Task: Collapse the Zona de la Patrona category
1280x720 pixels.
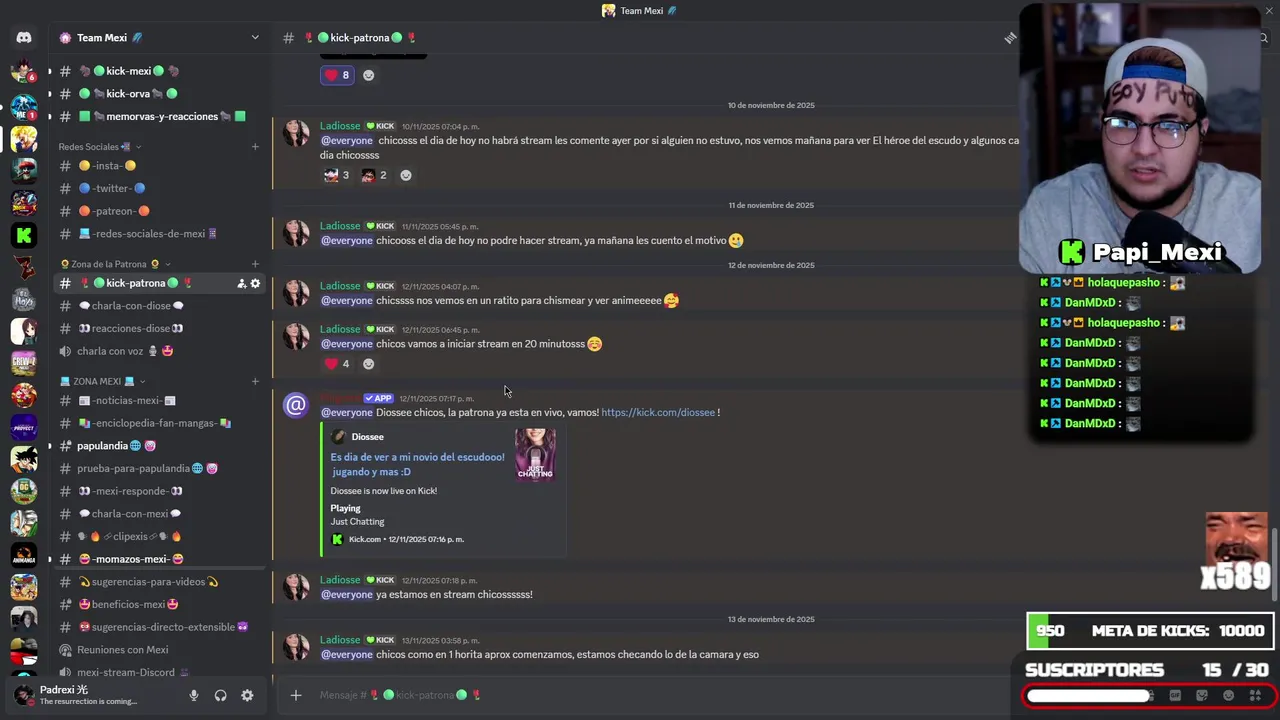Action: (110, 264)
